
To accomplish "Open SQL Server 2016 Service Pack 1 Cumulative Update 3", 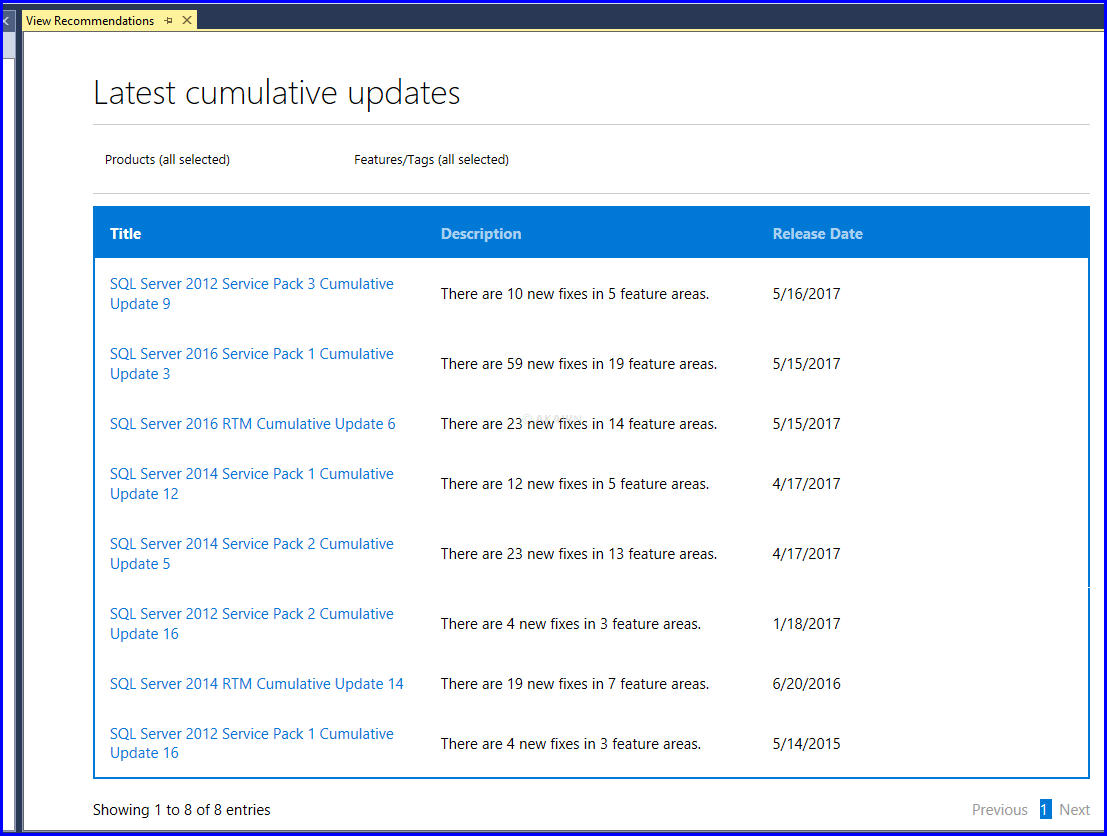I will pos(251,364).
